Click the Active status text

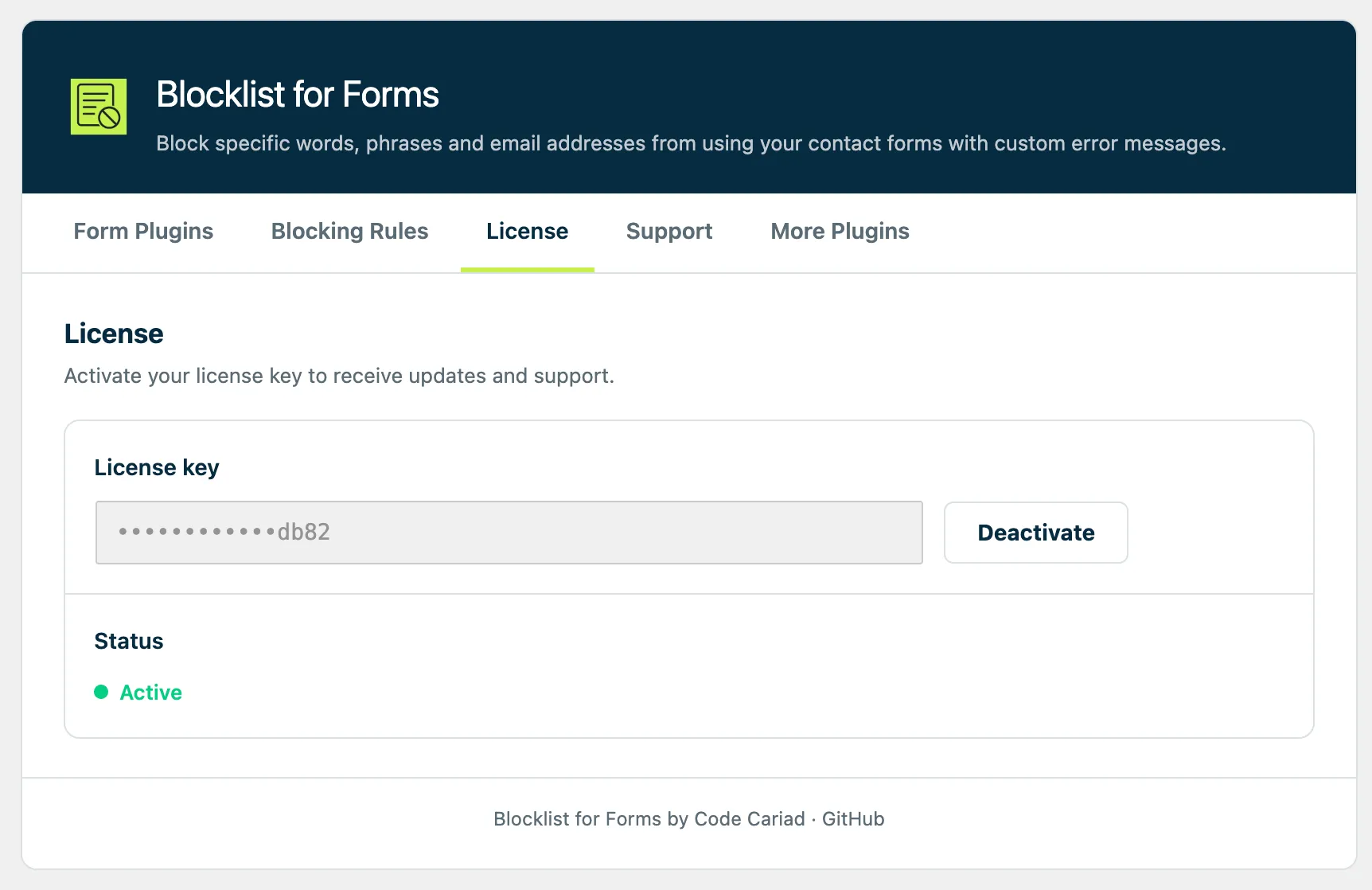pyautogui.click(x=150, y=693)
